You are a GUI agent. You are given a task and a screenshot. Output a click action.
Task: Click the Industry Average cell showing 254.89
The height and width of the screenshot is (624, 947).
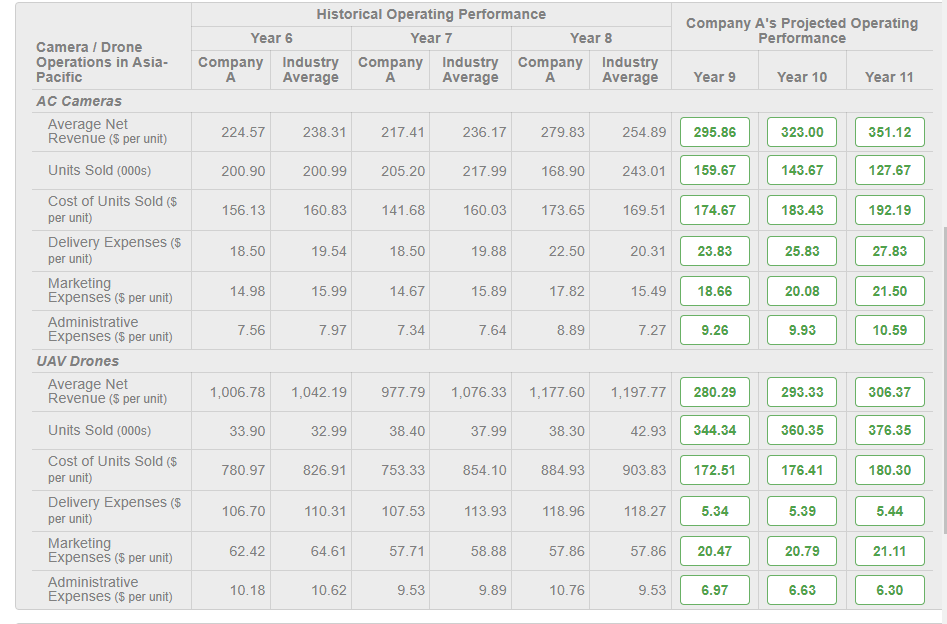(x=628, y=131)
